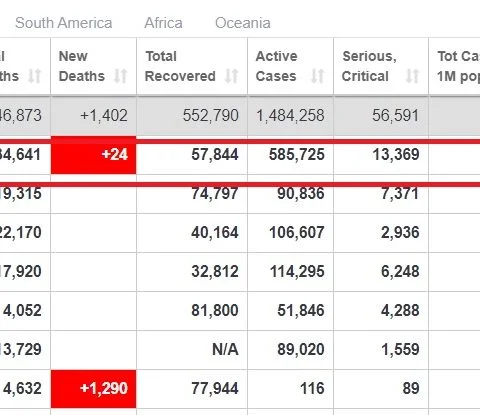The width and height of the screenshot is (480, 415).
Task: Select the 552,790 total recovered cell
Action: [192, 116]
